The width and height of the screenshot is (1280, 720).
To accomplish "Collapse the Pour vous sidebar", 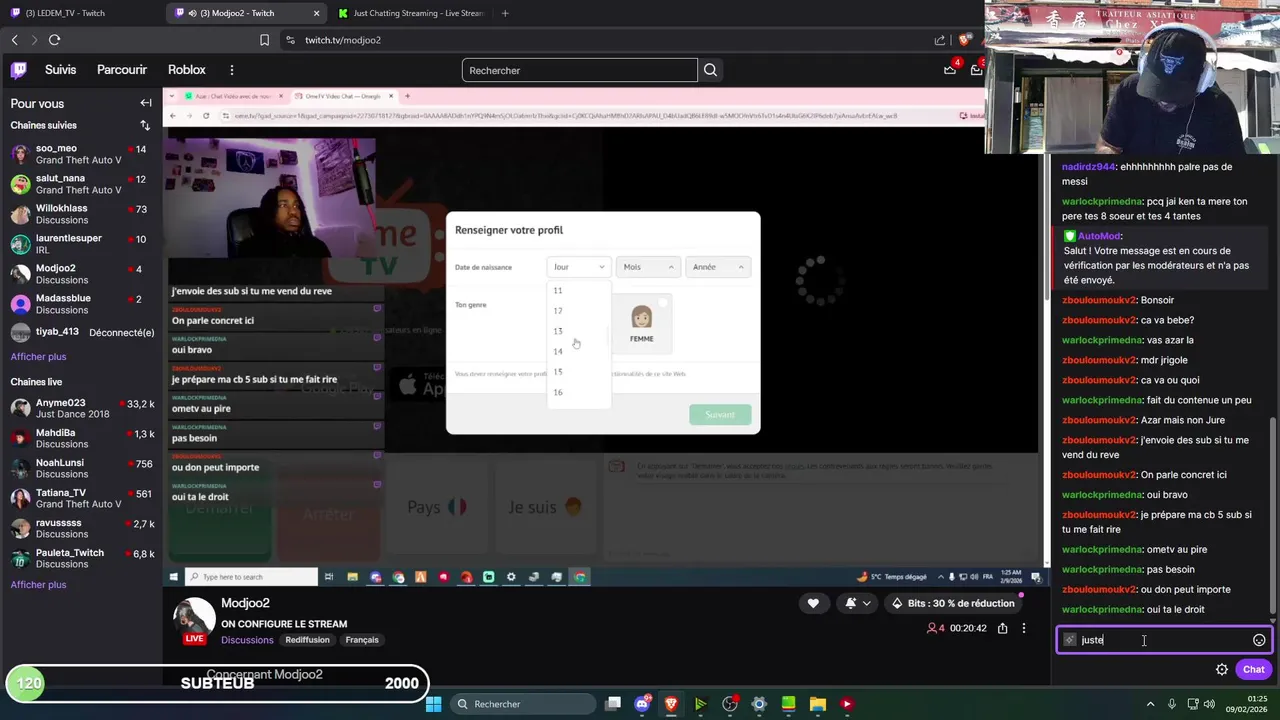I will [146, 103].
